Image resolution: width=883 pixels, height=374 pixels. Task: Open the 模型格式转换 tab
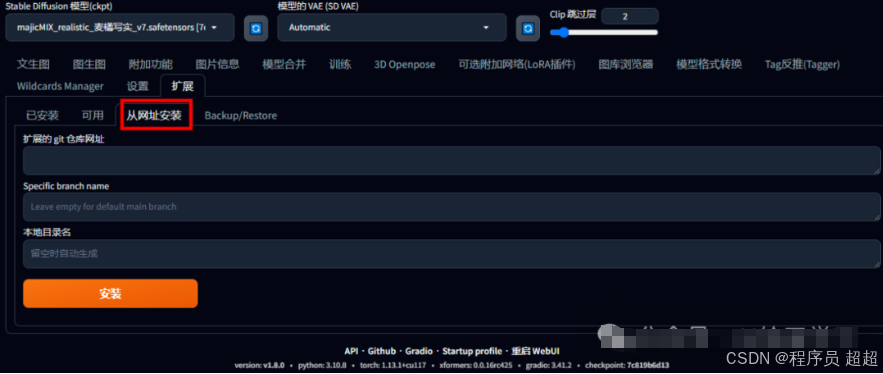(x=709, y=64)
